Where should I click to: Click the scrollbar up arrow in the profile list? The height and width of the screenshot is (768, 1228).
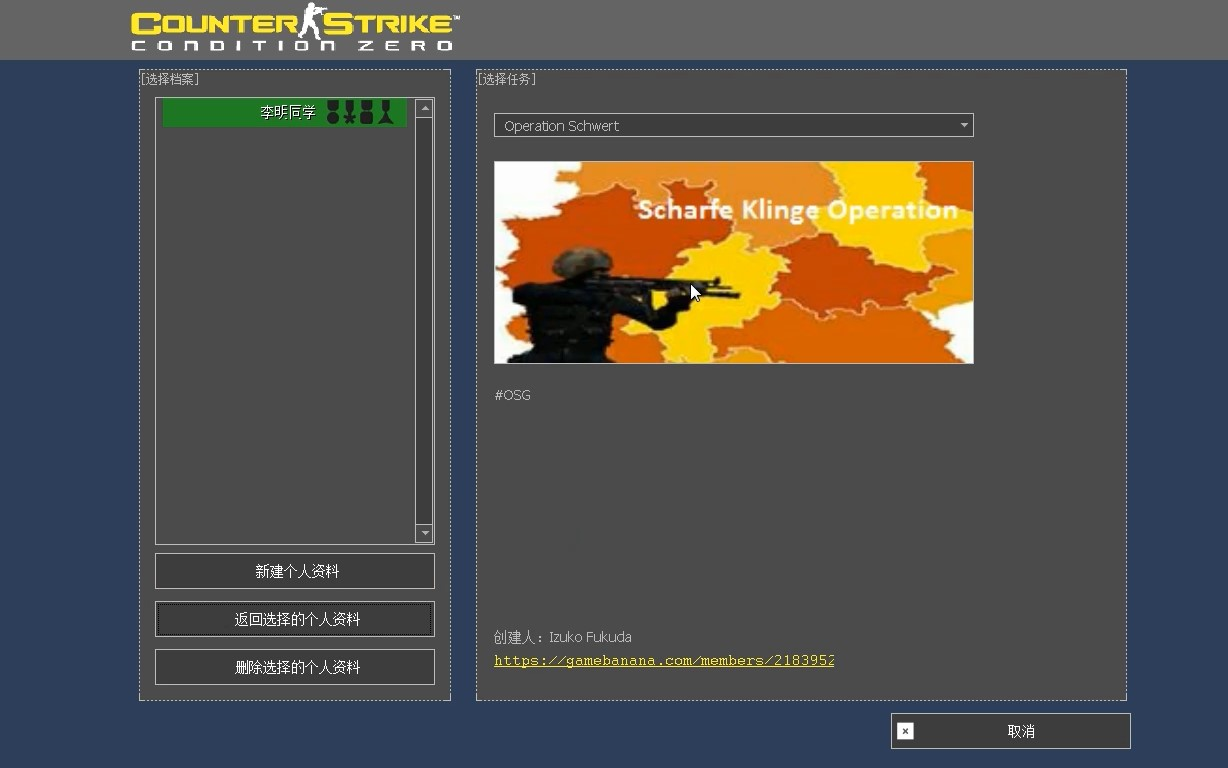pyautogui.click(x=424, y=108)
